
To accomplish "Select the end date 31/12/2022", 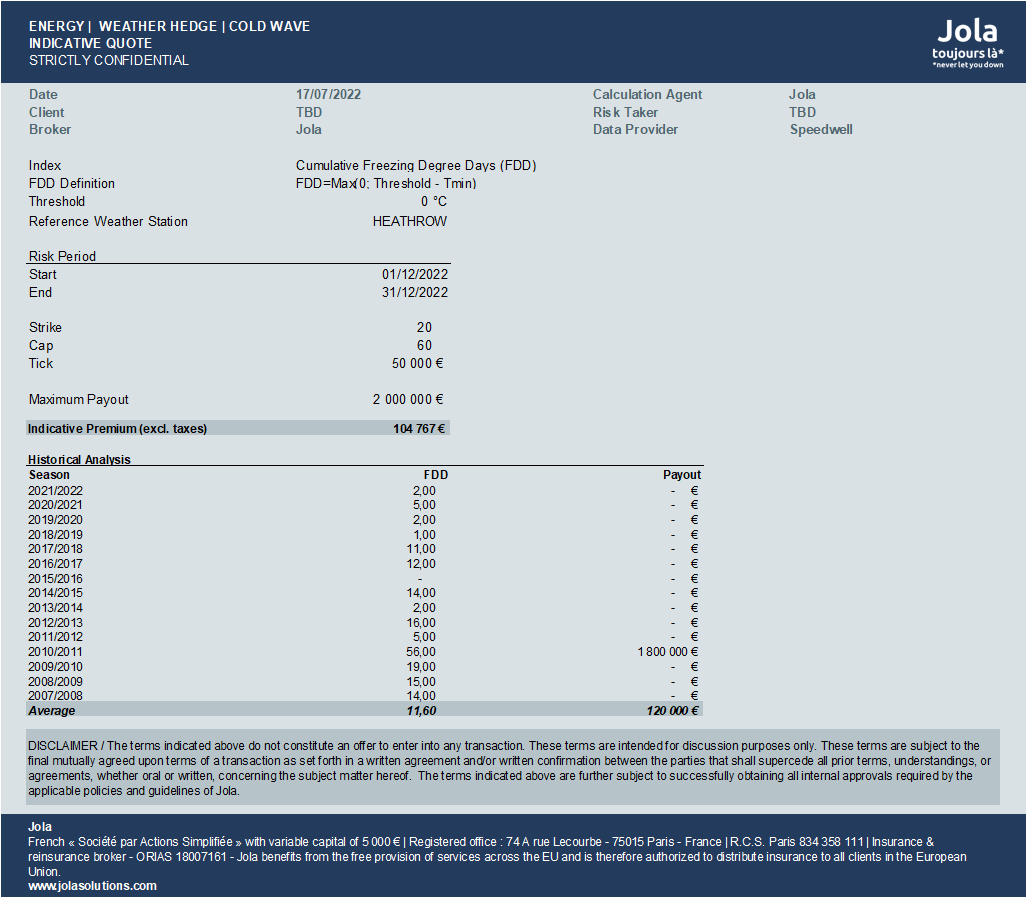I will (415, 292).
